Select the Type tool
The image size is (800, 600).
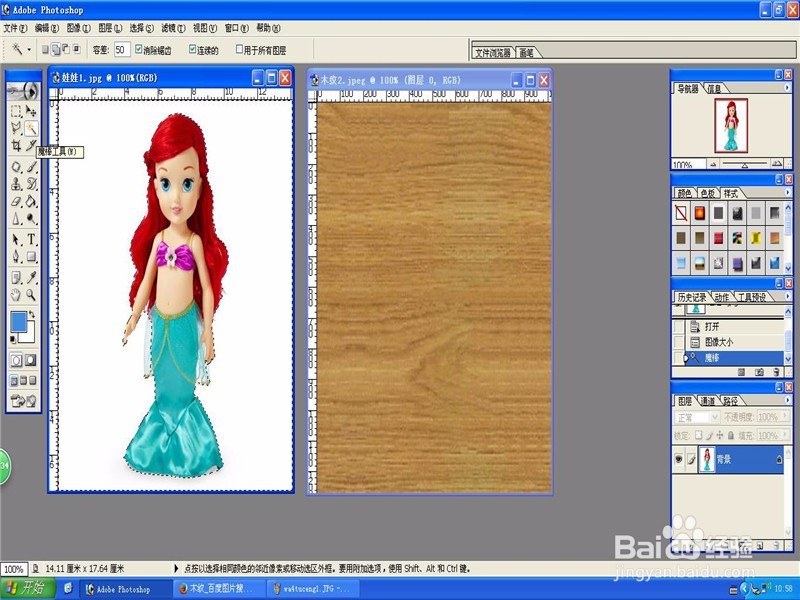(31, 239)
